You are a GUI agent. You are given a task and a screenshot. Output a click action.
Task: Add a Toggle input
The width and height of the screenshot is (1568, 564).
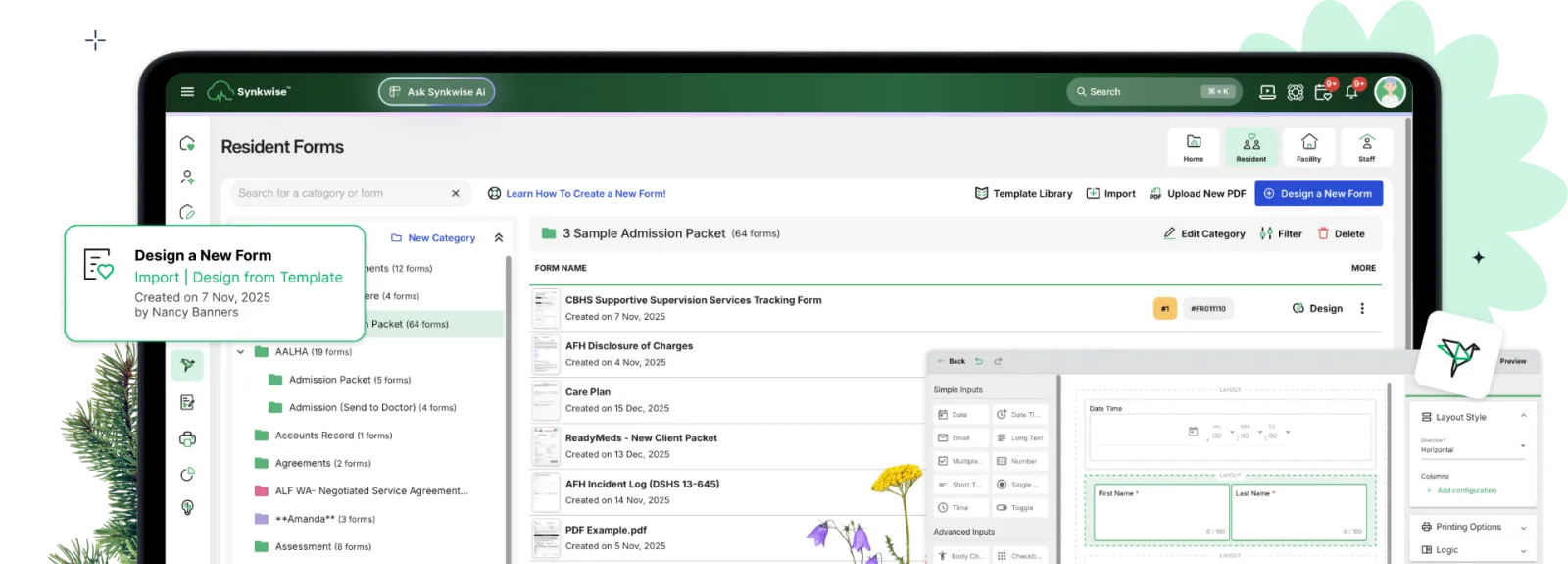click(1020, 507)
